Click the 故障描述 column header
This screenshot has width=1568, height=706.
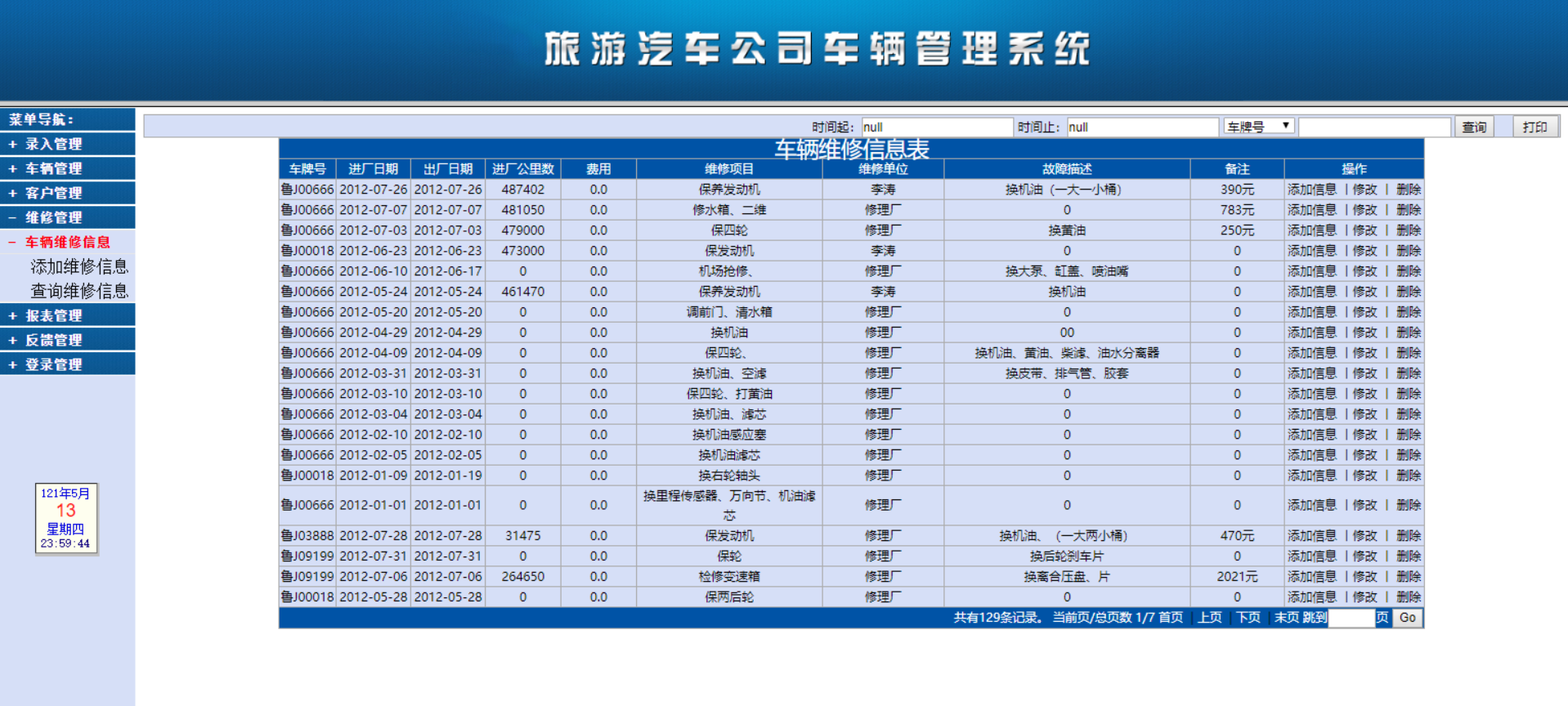[1067, 169]
